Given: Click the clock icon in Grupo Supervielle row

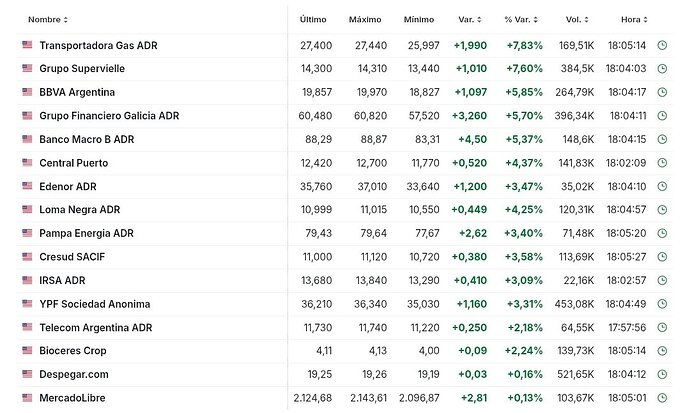Looking at the screenshot, I should (662, 69).
